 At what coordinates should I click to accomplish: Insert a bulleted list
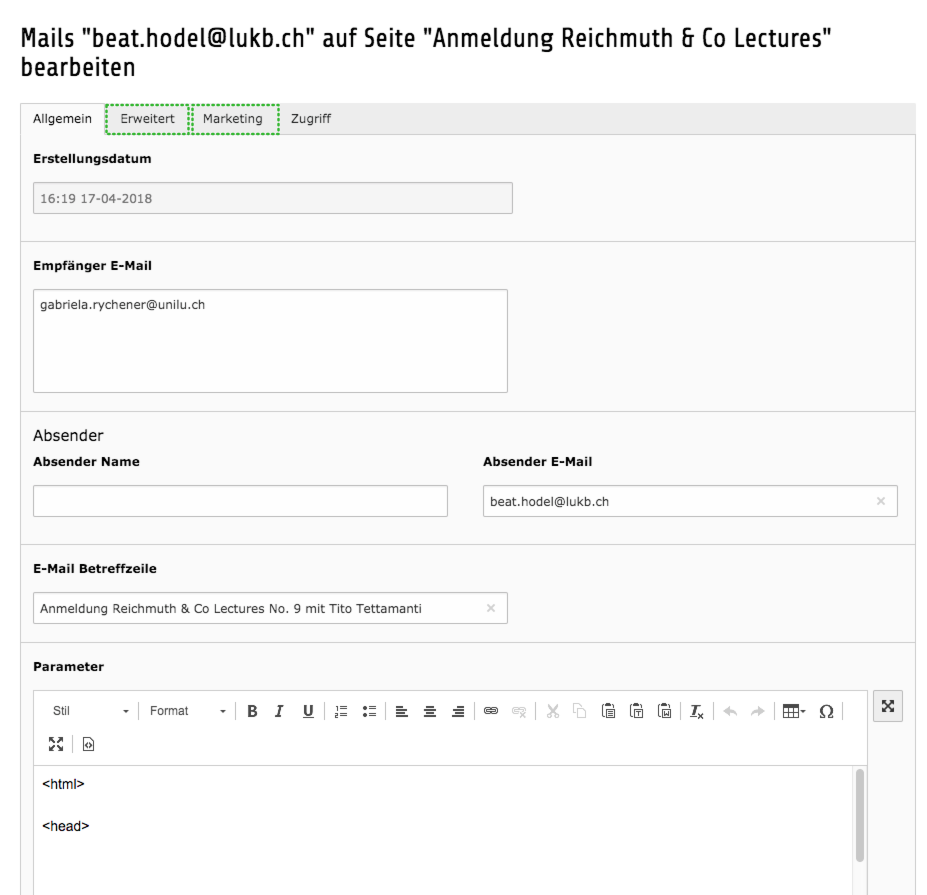coord(369,711)
